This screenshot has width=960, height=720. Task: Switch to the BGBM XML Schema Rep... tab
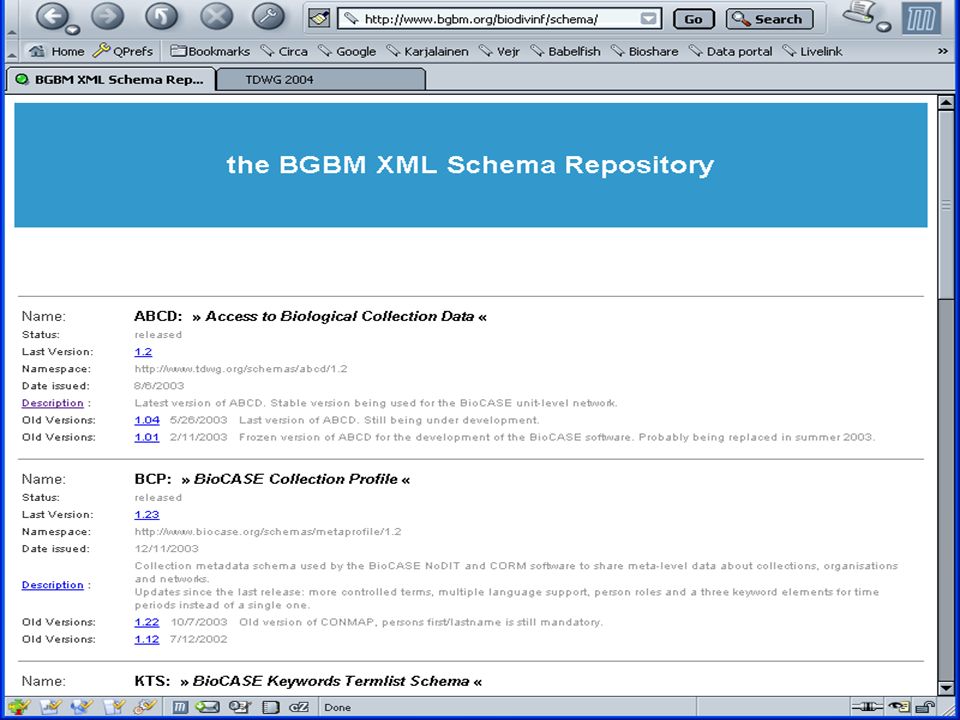tap(111, 80)
